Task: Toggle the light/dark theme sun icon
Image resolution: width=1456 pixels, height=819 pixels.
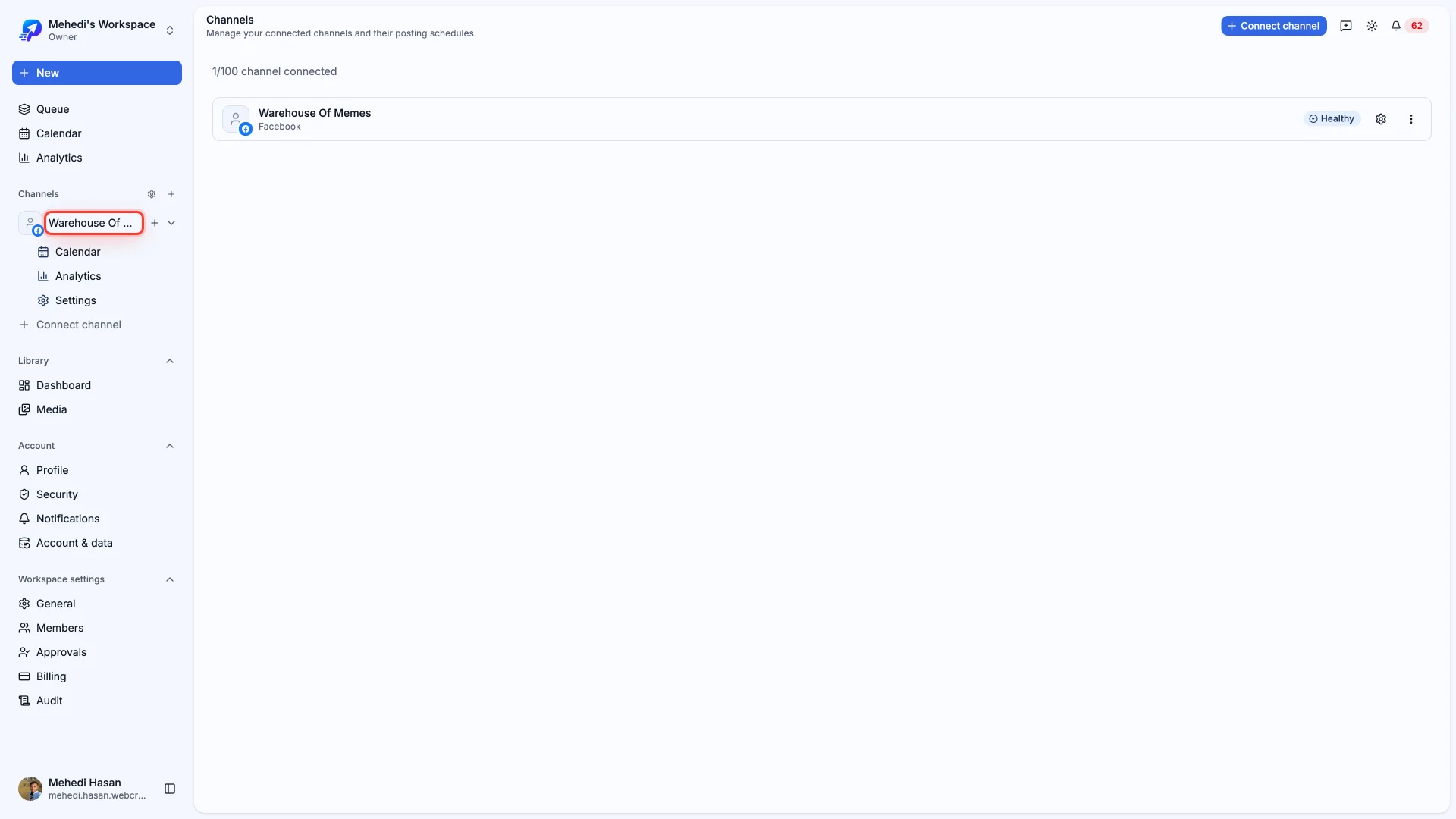Action: click(1372, 26)
